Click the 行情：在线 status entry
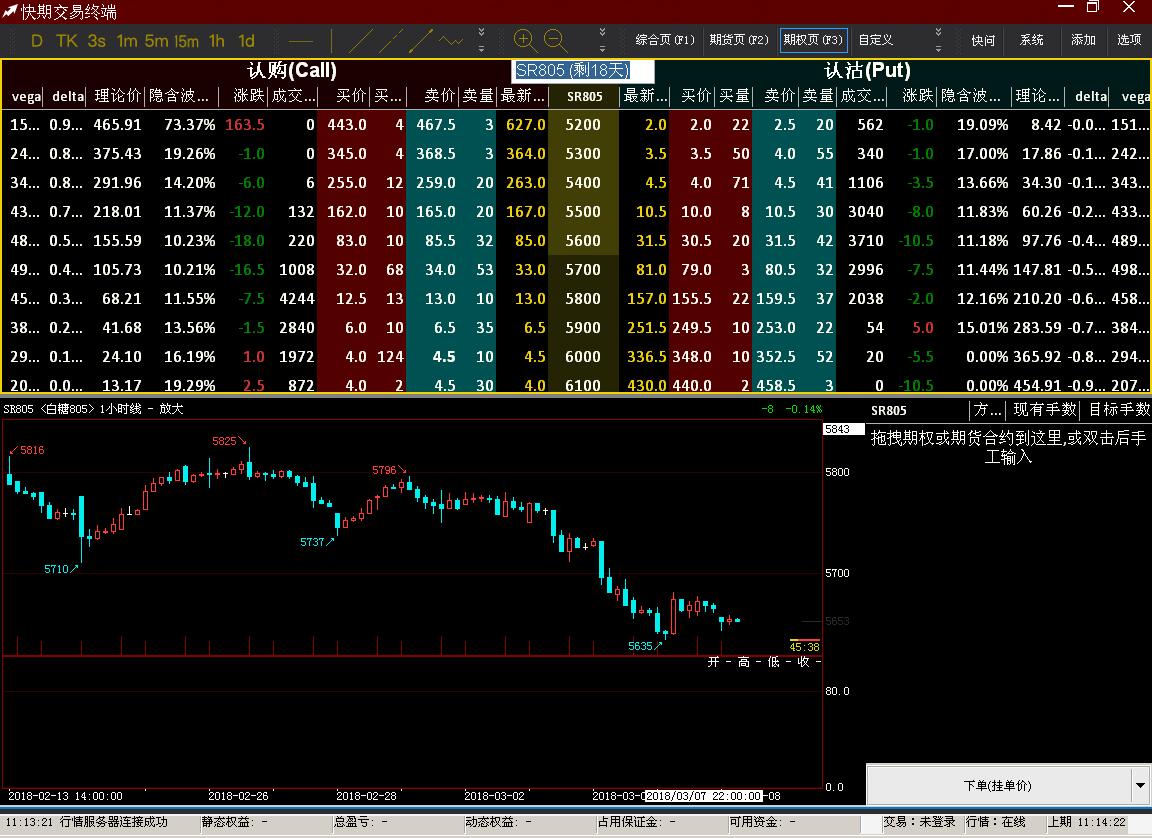This screenshot has height=838, width=1152. pyautogui.click(x=996, y=822)
